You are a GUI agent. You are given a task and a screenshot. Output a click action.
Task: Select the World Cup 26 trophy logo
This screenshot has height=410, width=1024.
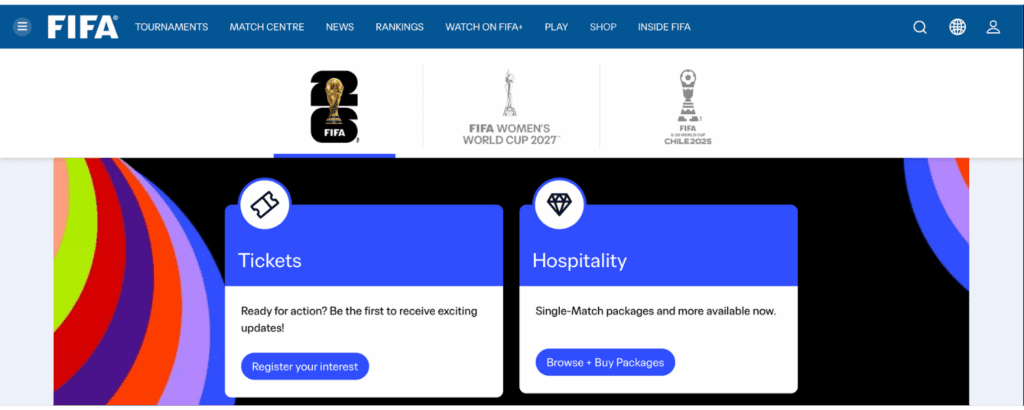pyautogui.click(x=334, y=106)
